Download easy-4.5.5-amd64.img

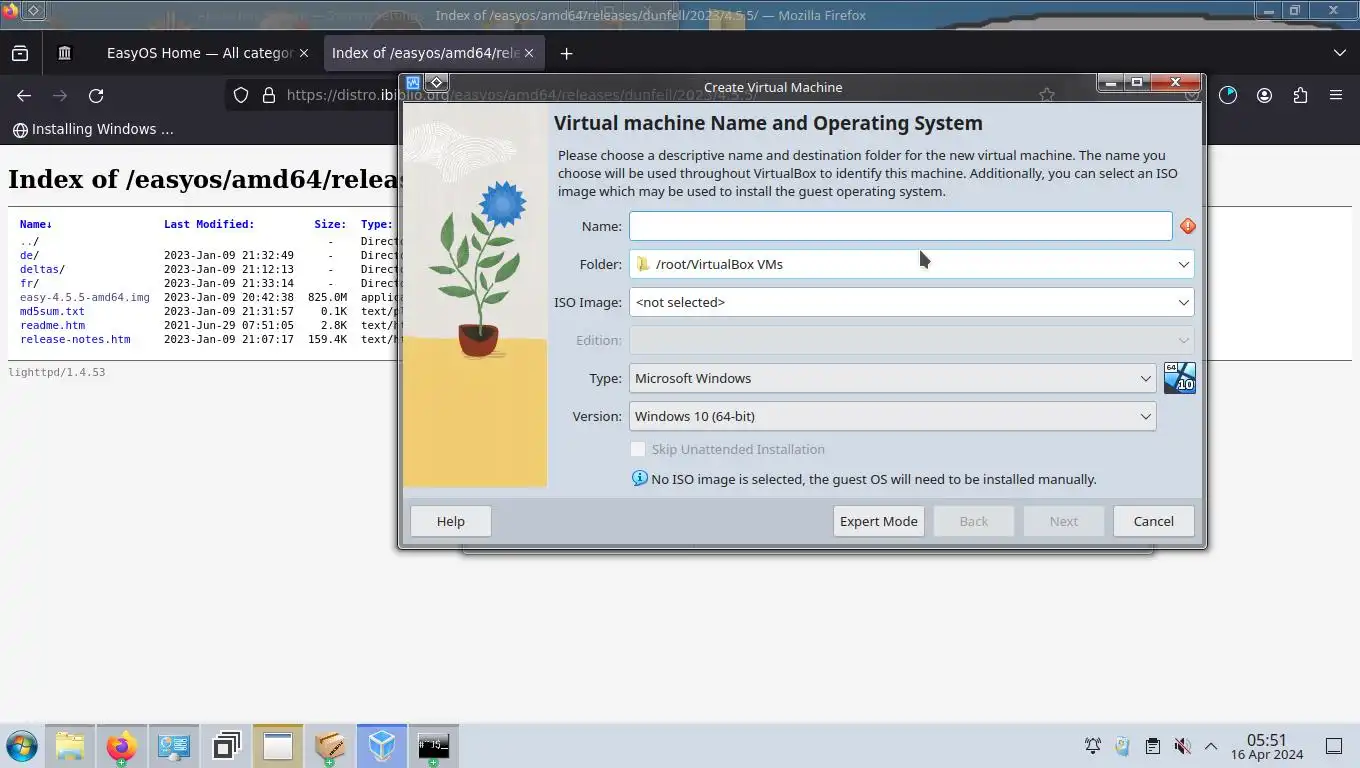[x=85, y=297]
